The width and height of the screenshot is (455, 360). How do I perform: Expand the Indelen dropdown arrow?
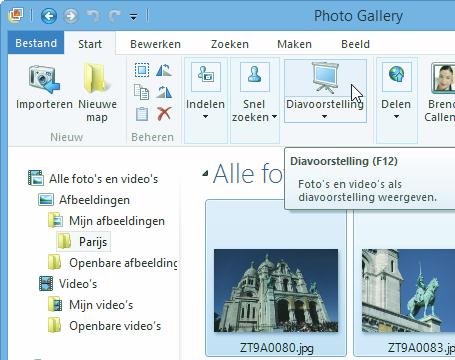tap(205, 117)
